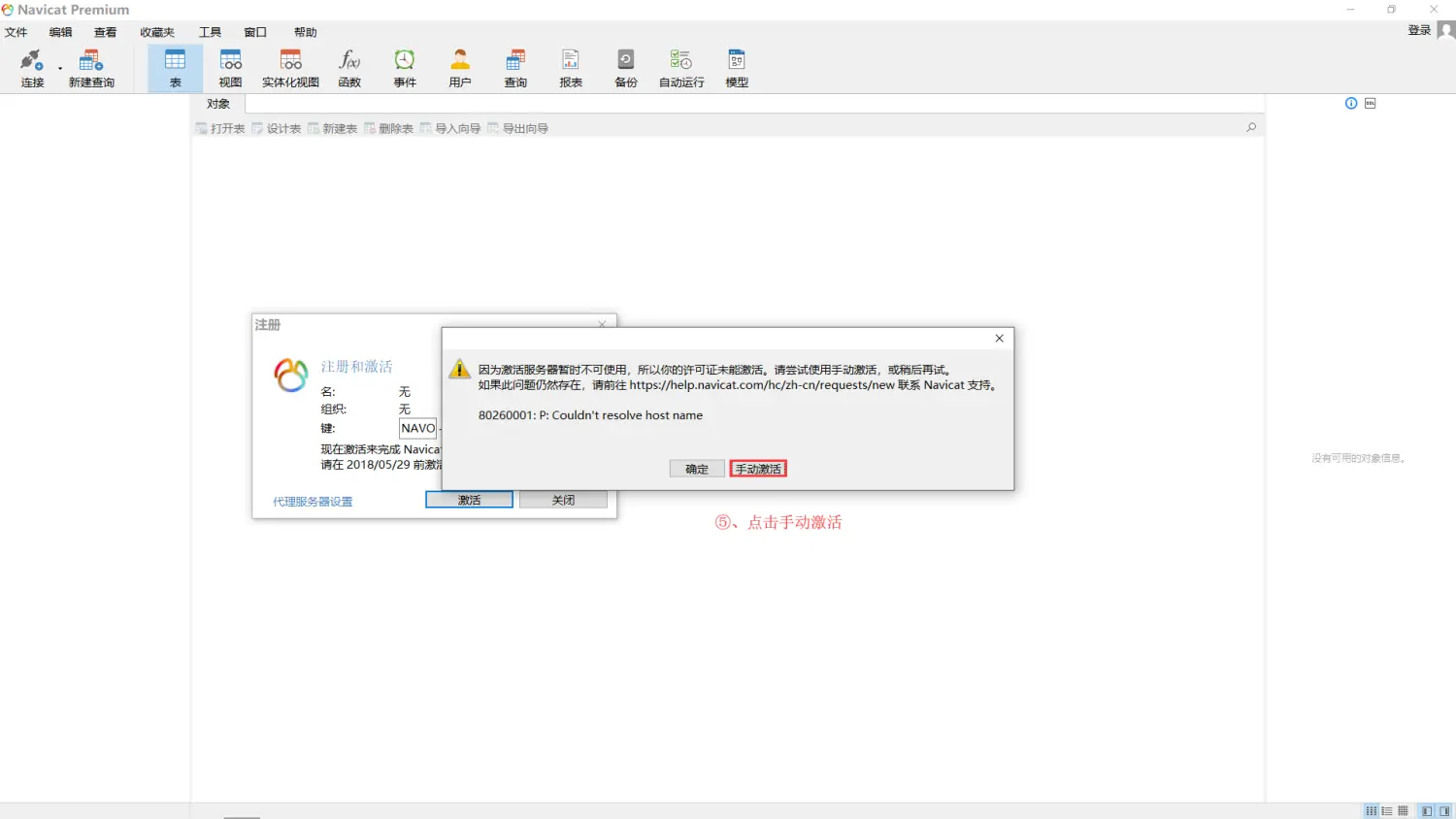Open the 查看 menu
The image size is (1456, 819).
pyautogui.click(x=106, y=32)
